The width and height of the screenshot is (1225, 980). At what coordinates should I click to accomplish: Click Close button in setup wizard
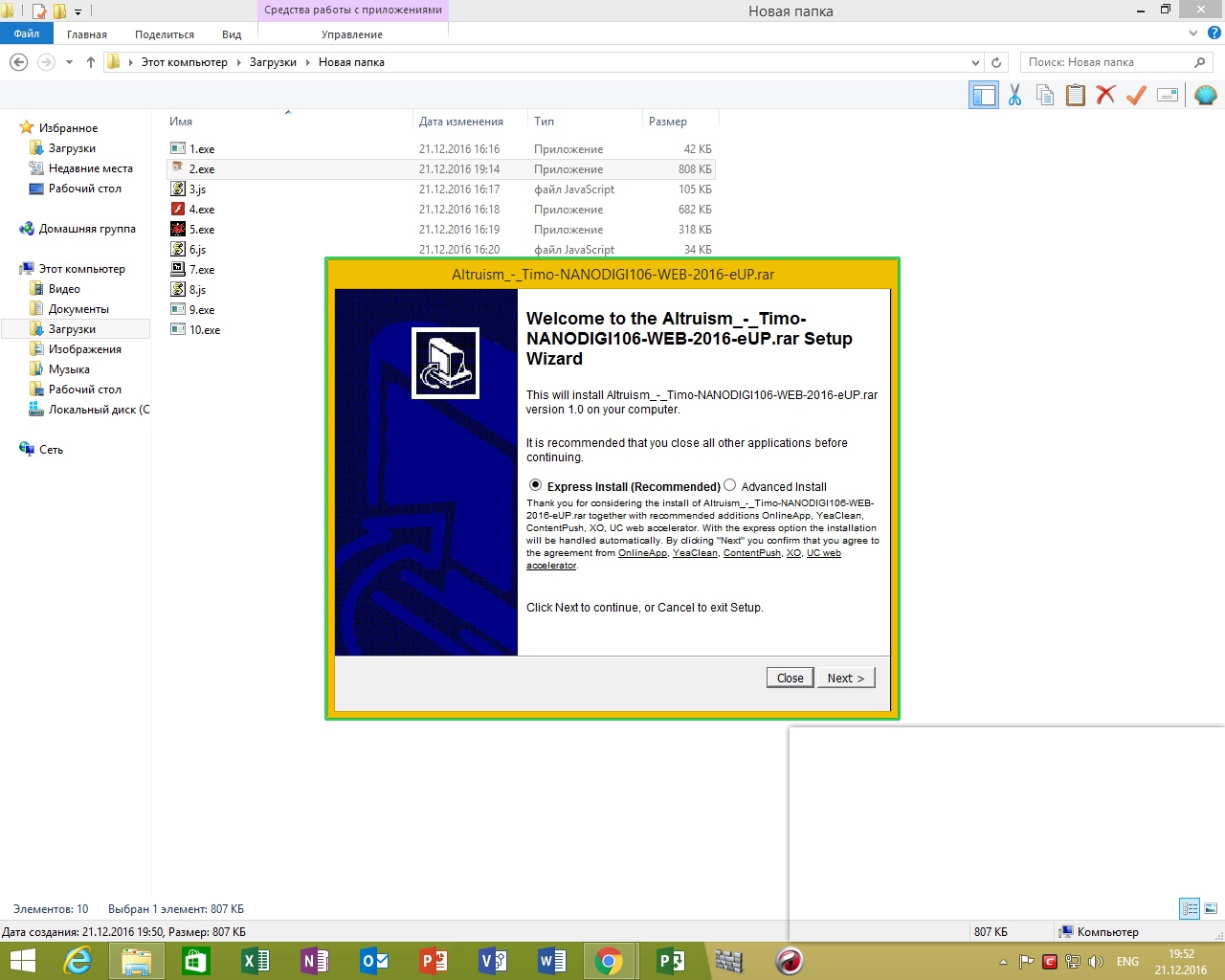point(791,678)
